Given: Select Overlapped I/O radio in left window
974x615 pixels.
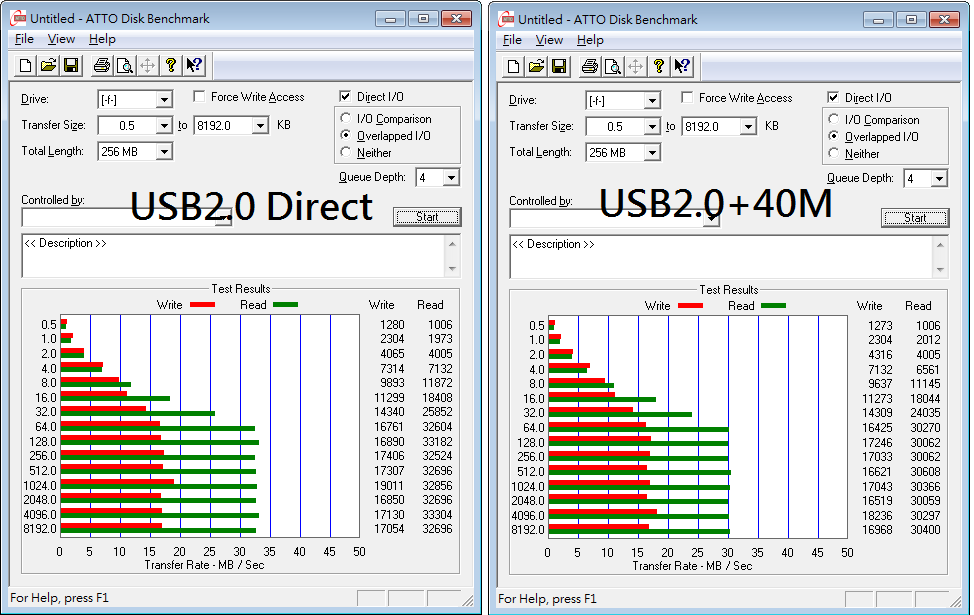Looking at the screenshot, I should click(x=345, y=135).
